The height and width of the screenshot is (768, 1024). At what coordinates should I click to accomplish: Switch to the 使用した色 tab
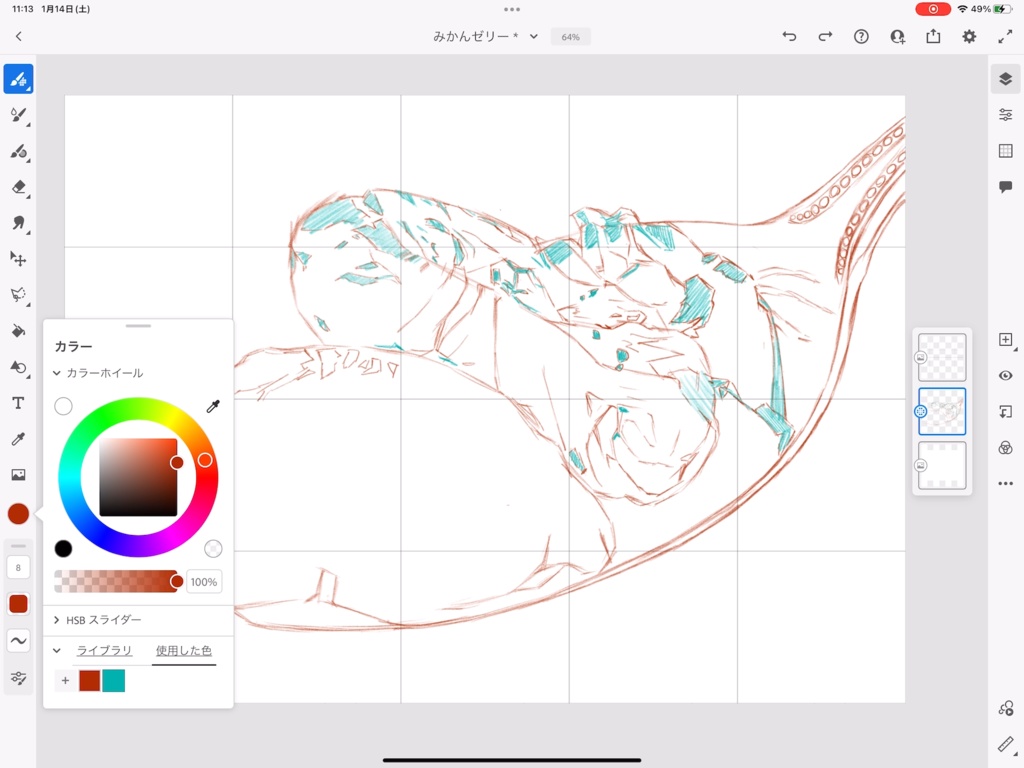coord(183,650)
